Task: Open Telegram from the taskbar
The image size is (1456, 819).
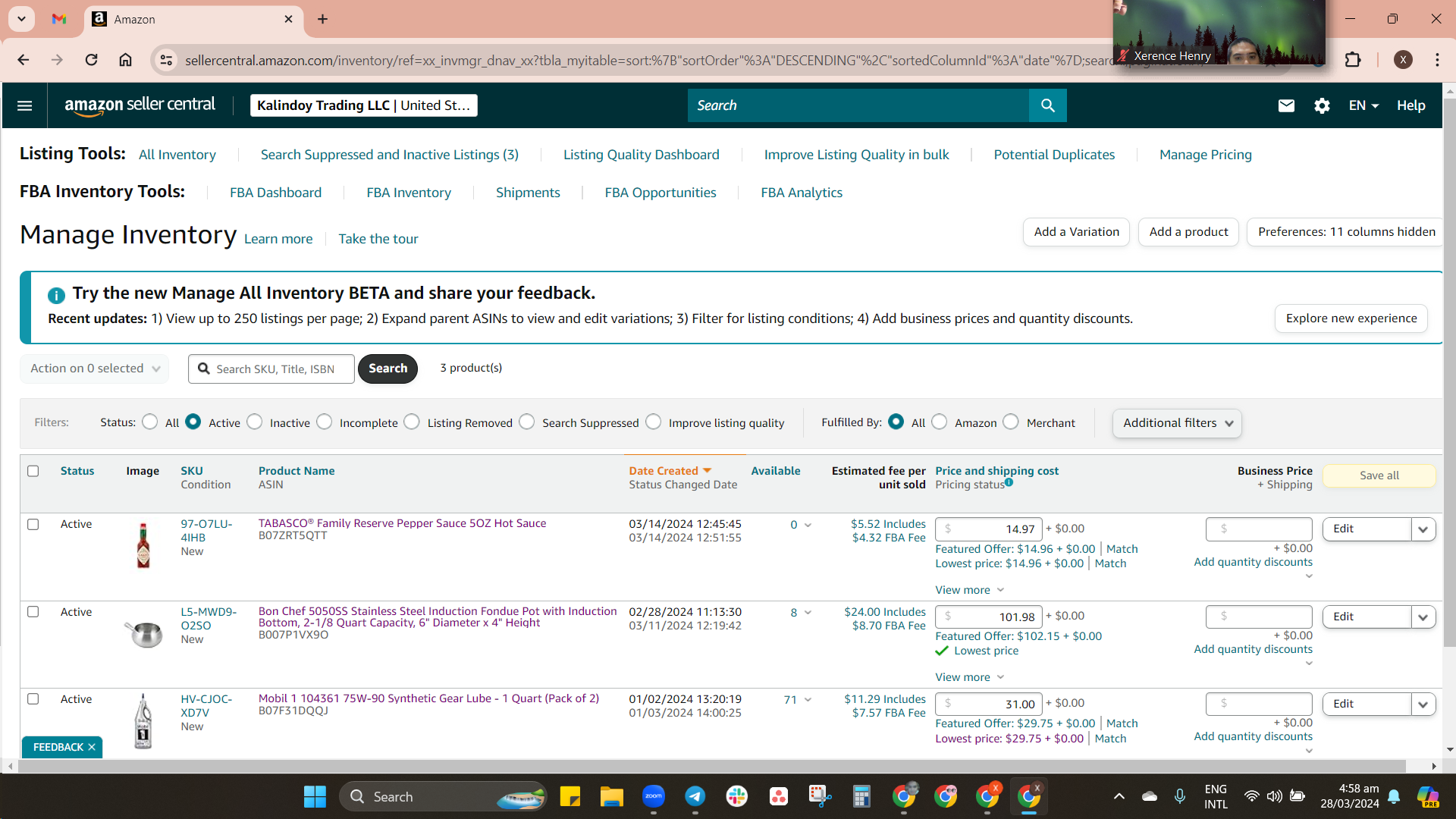Action: point(695,796)
